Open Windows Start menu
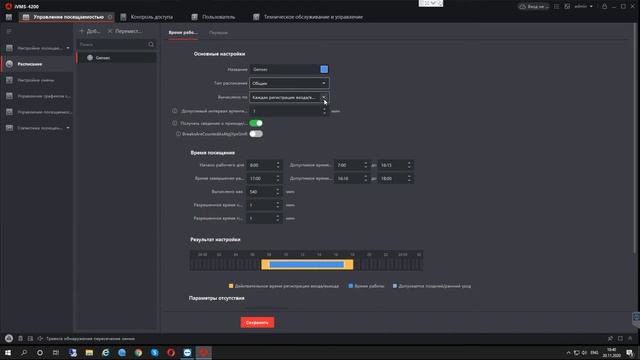Viewport: 640px width, 360px height. tap(8, 353)
